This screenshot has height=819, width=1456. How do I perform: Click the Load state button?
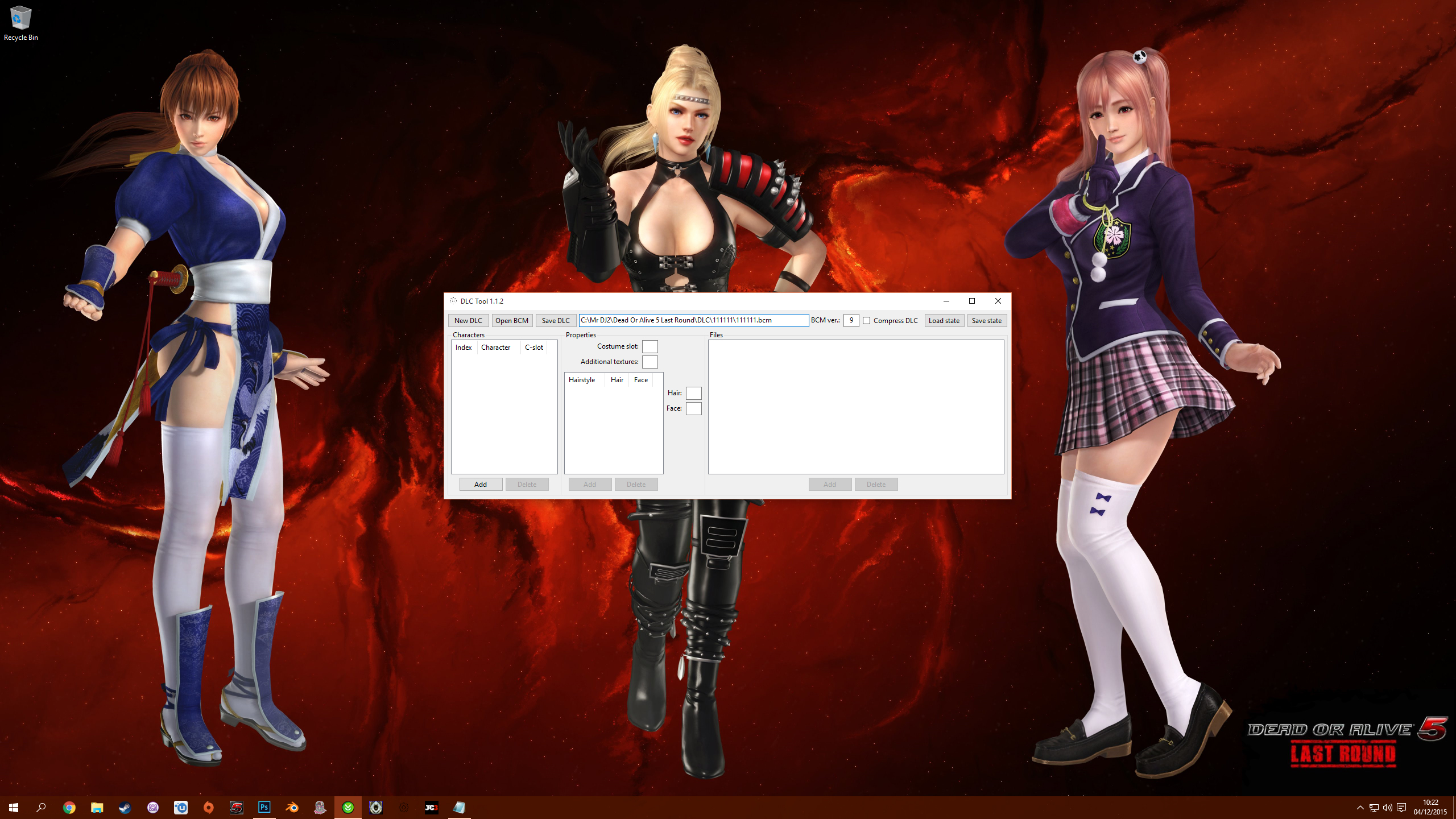pyautogui.click(x=944, y=321)
